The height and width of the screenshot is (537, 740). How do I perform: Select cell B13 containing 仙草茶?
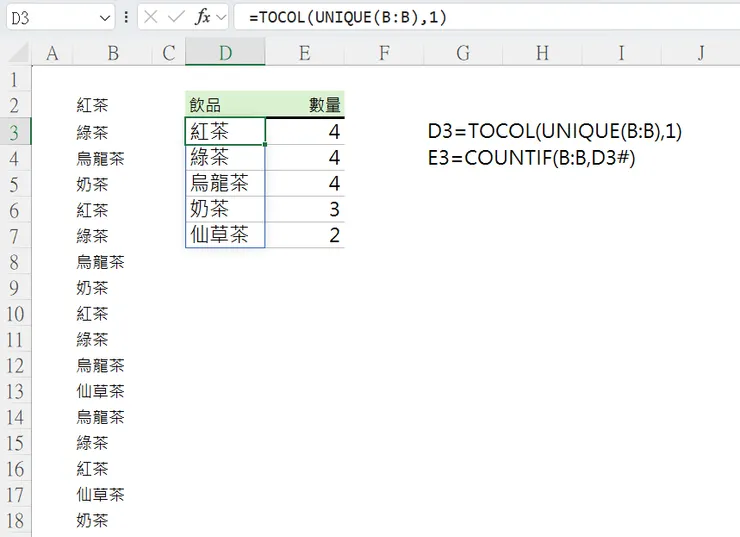pyautogui.click(x=112, y=391)
